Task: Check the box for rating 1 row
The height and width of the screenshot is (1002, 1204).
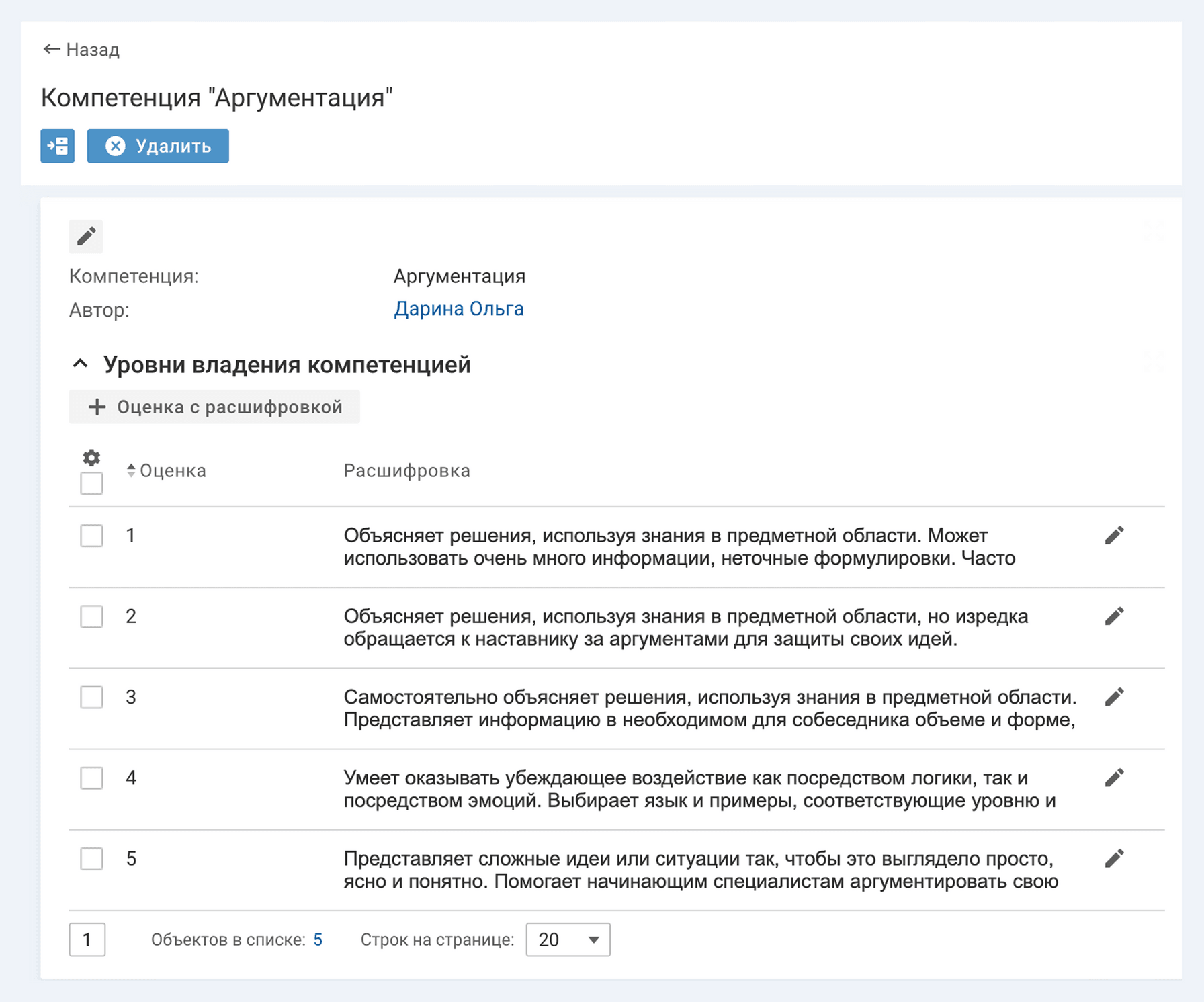Action: point(91,536)
